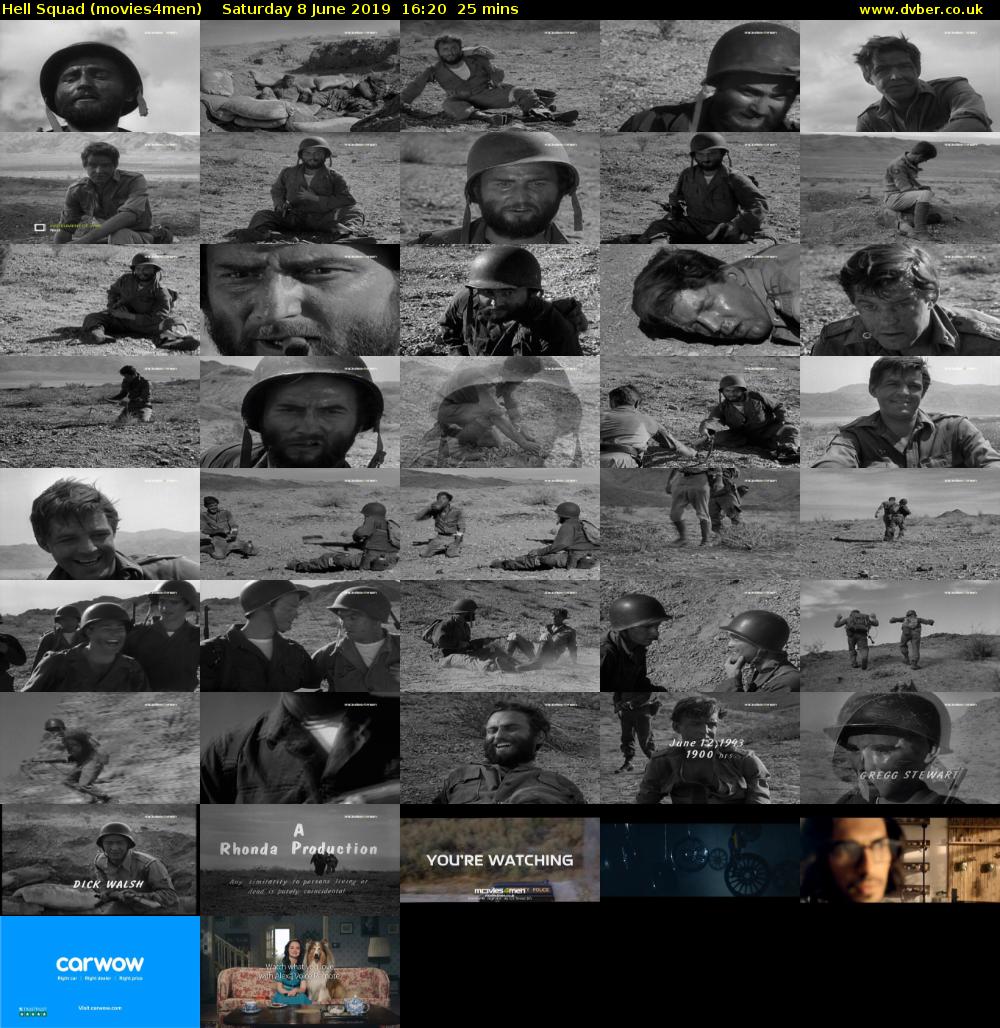Click the Hell Squad (movies4men) title text
The height and width of the screenshot is (1028, 1000).
coord(102,9)
